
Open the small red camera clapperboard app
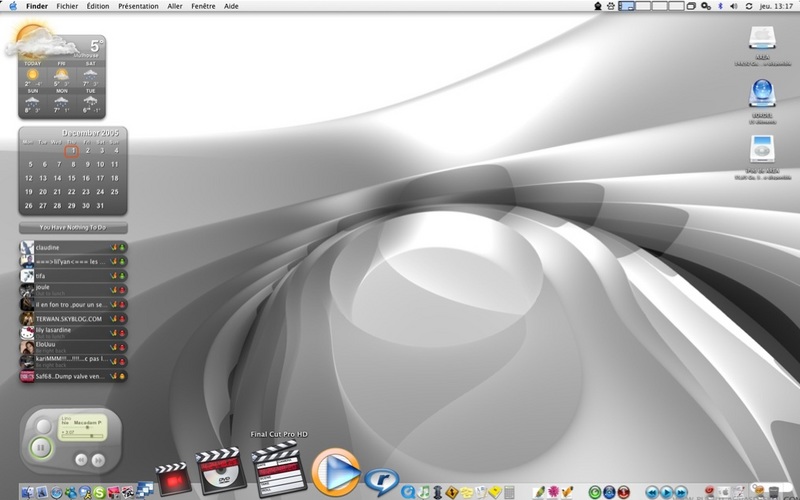pos(173,479)
